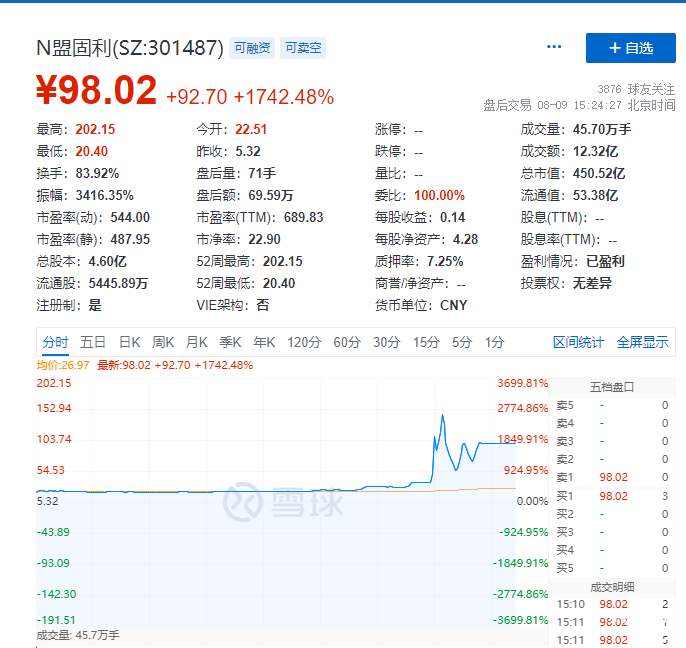Select the 1分 interval chart
The height and width of the screenshot is (648, 686).
(x=494, y=342)
